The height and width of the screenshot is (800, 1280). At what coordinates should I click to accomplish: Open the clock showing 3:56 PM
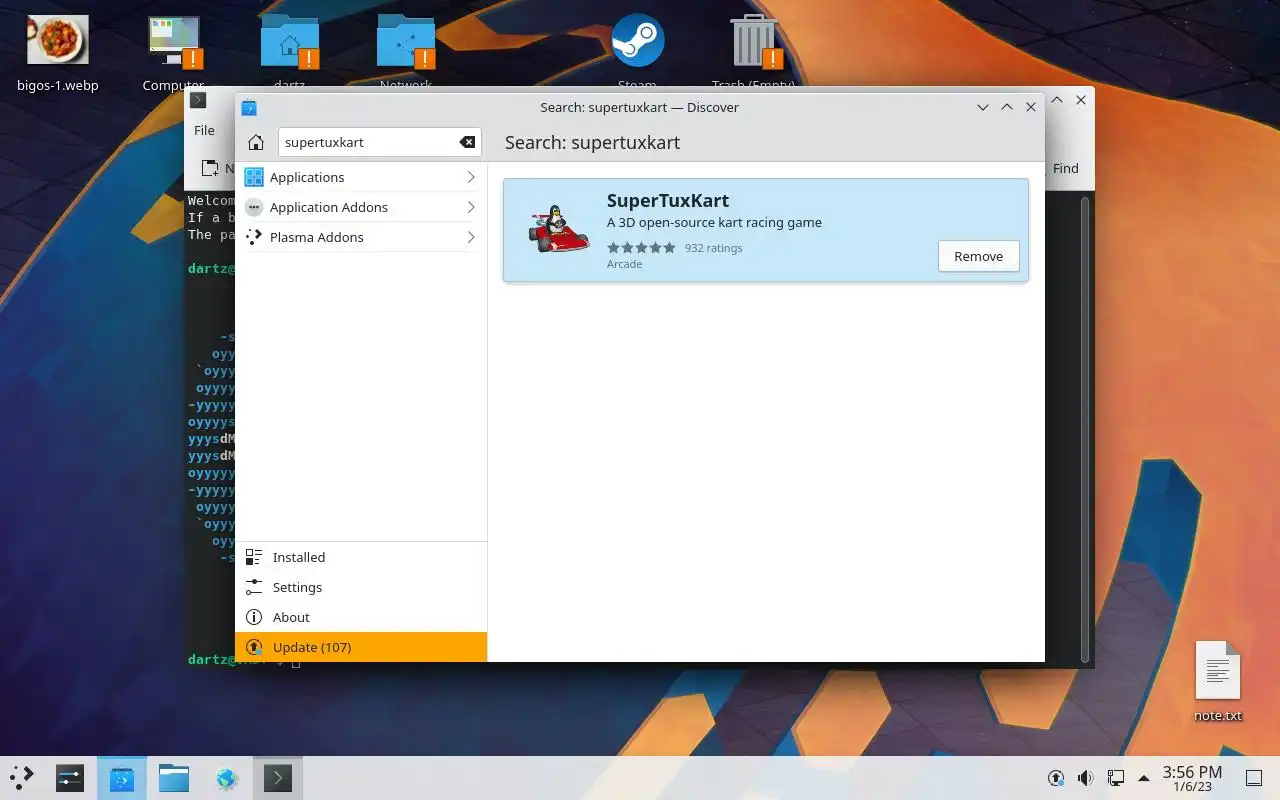[x=1192, y=778]
